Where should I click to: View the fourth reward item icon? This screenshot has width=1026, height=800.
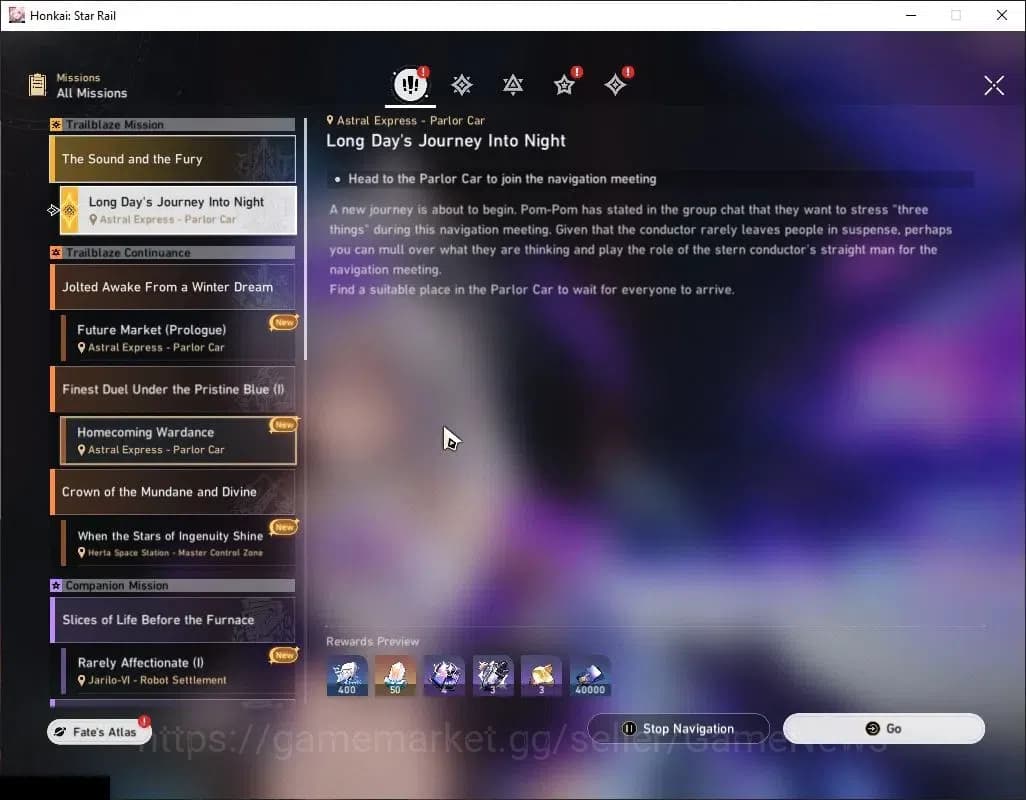click(493, 676)
